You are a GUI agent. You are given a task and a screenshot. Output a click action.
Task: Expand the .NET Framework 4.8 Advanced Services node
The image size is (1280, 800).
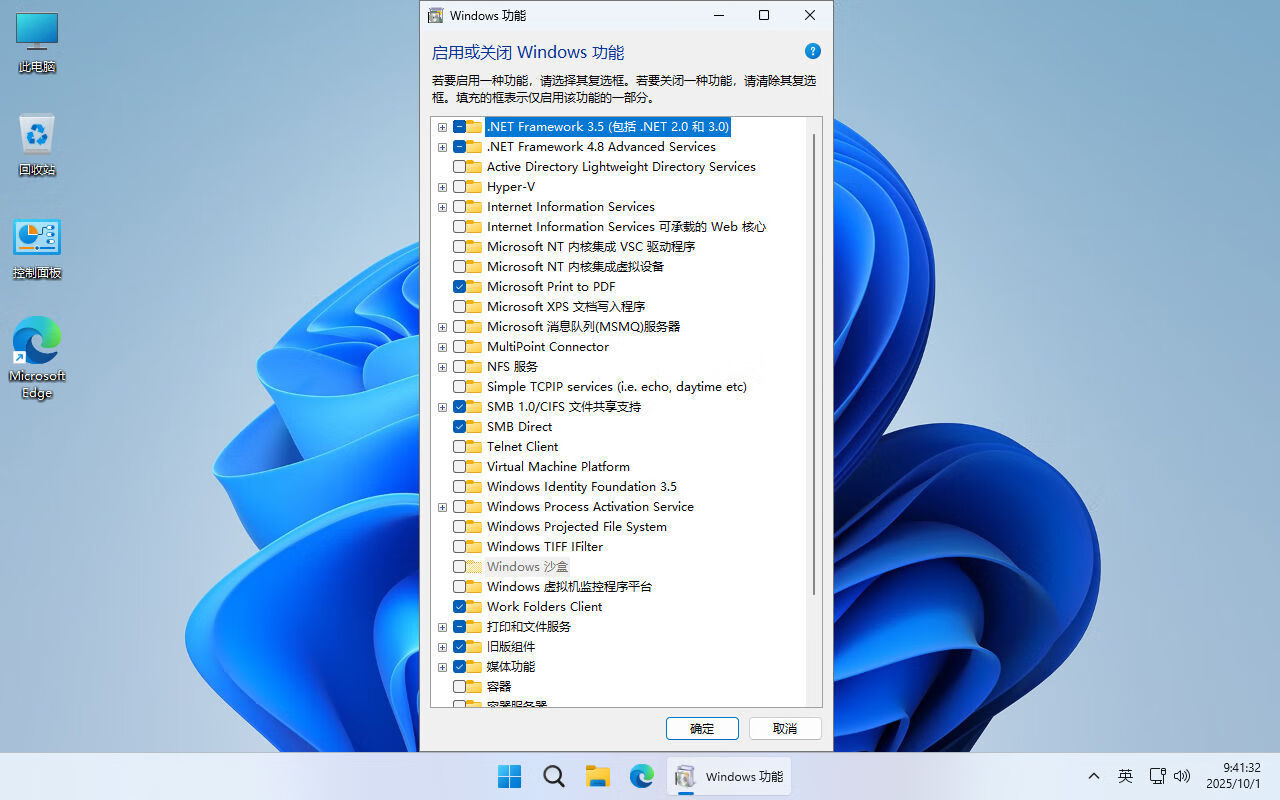tap(443, 147)
